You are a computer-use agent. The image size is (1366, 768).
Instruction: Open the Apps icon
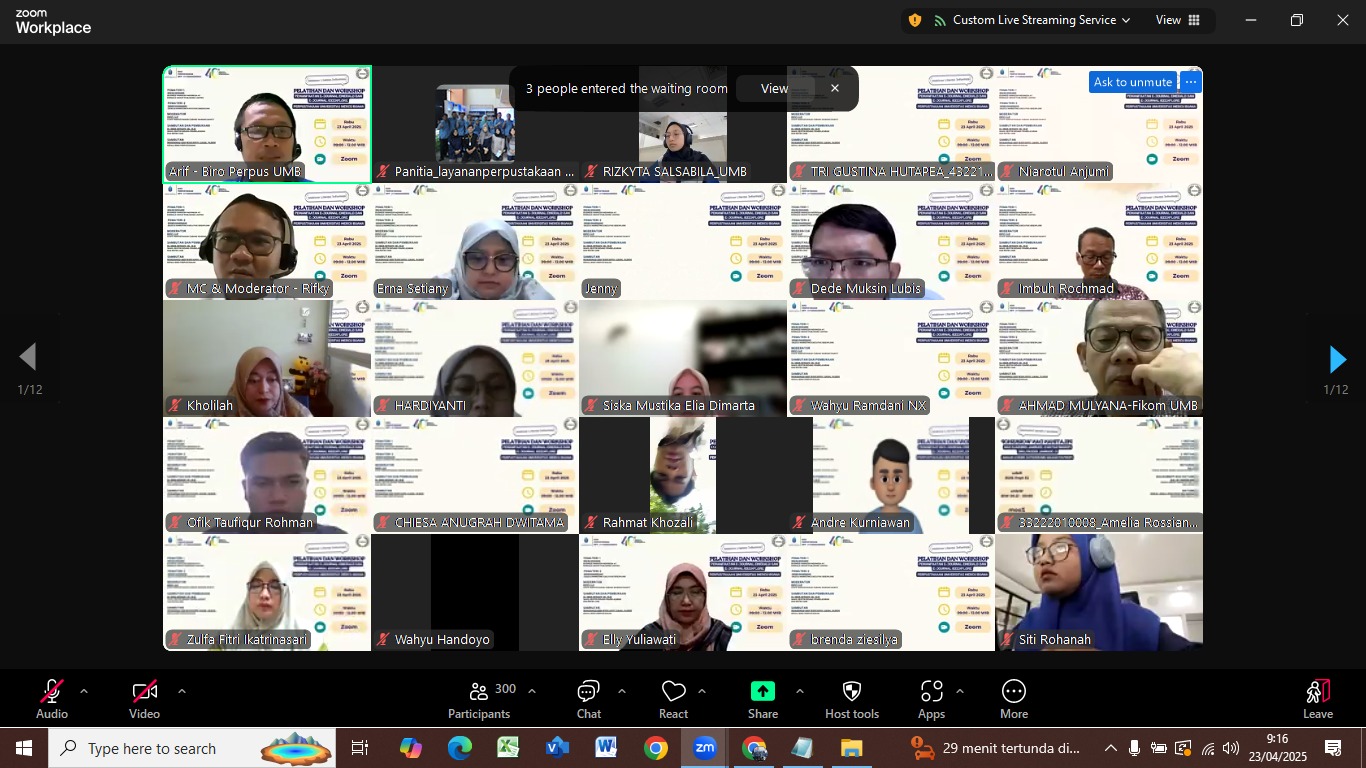coord(931,692)
